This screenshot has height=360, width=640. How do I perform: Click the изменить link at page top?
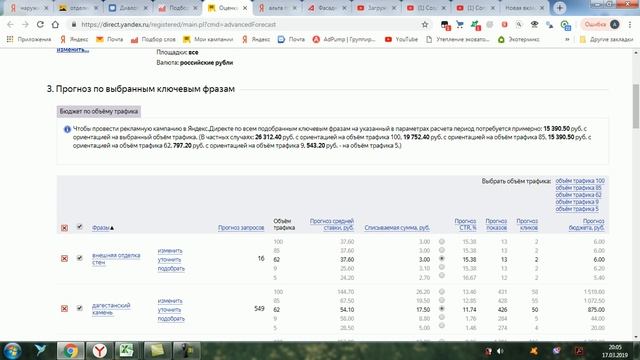coord(73,49)
